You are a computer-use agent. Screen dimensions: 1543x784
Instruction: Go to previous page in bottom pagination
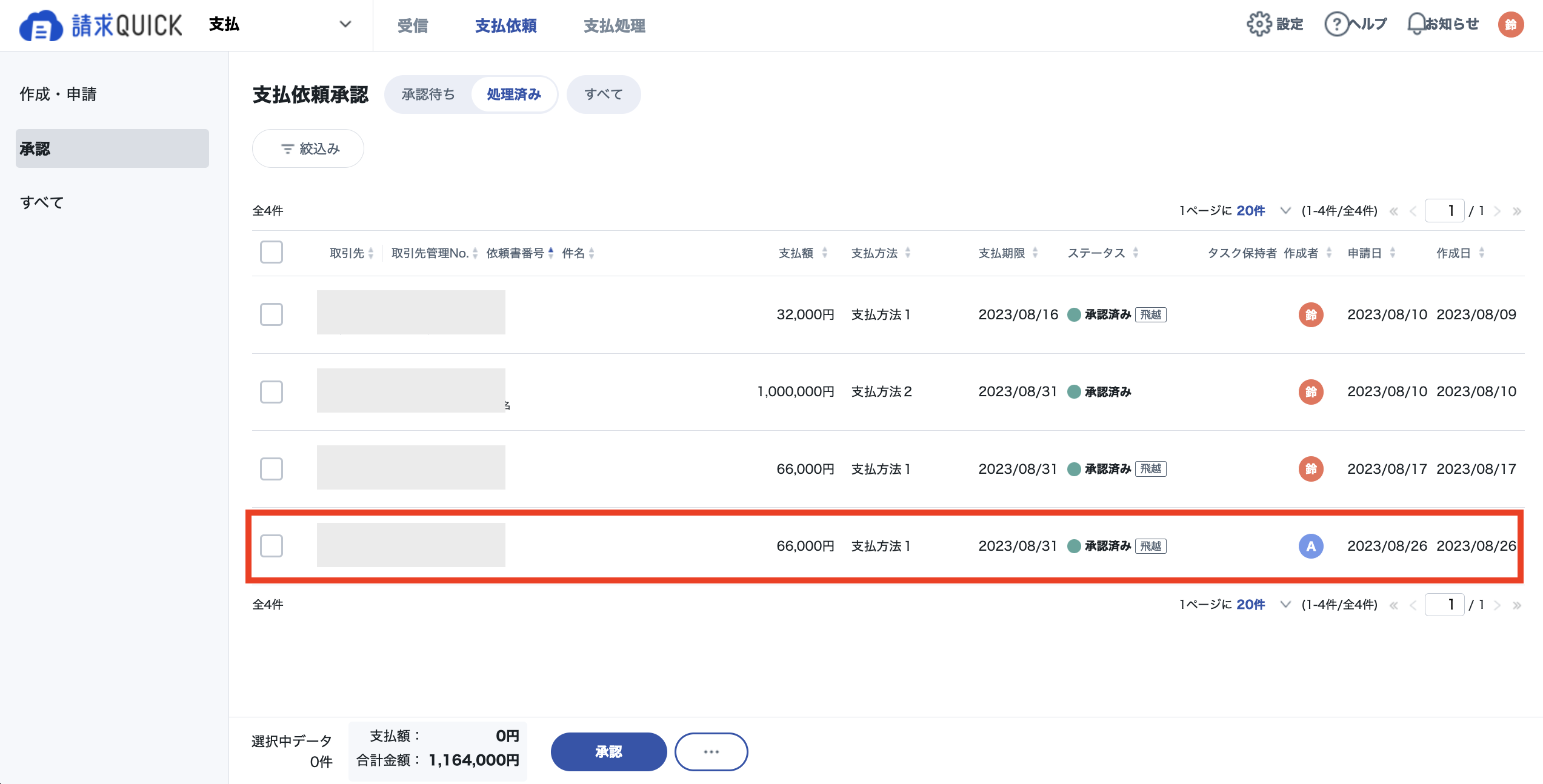click(1413, 605)
